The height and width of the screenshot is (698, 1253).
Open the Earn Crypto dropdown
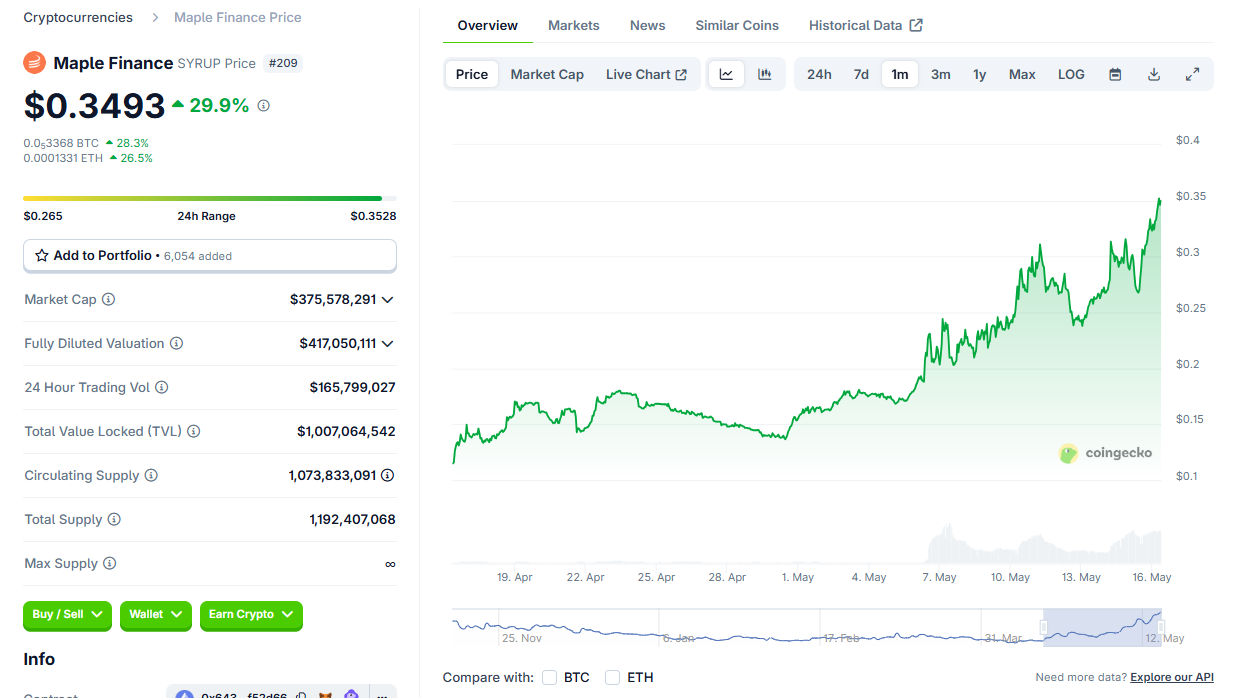pos(251,614)
